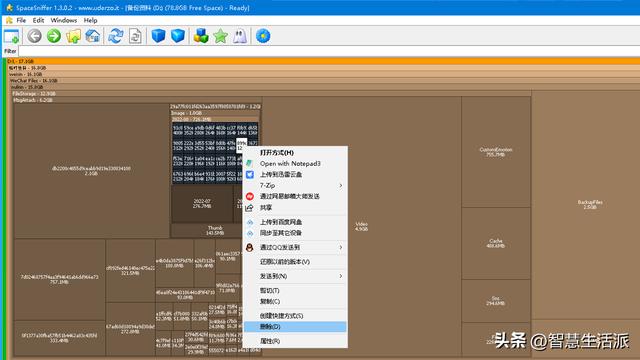Image resolution: width=640 pixels, height=360 pixels.
Task: Expand the 通过QQ发送到 submenu
Action: point(296,248)
